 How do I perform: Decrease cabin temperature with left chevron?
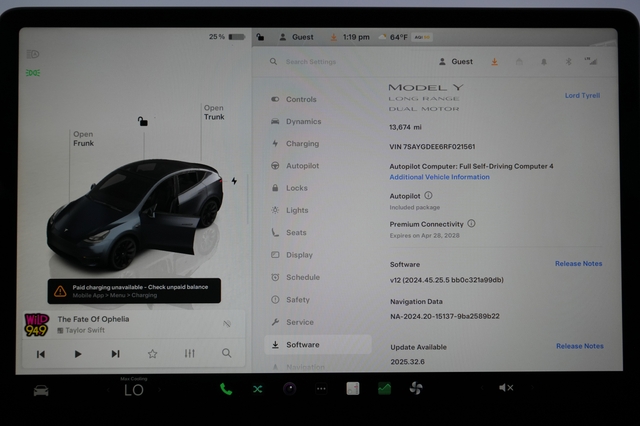(108, 390)
